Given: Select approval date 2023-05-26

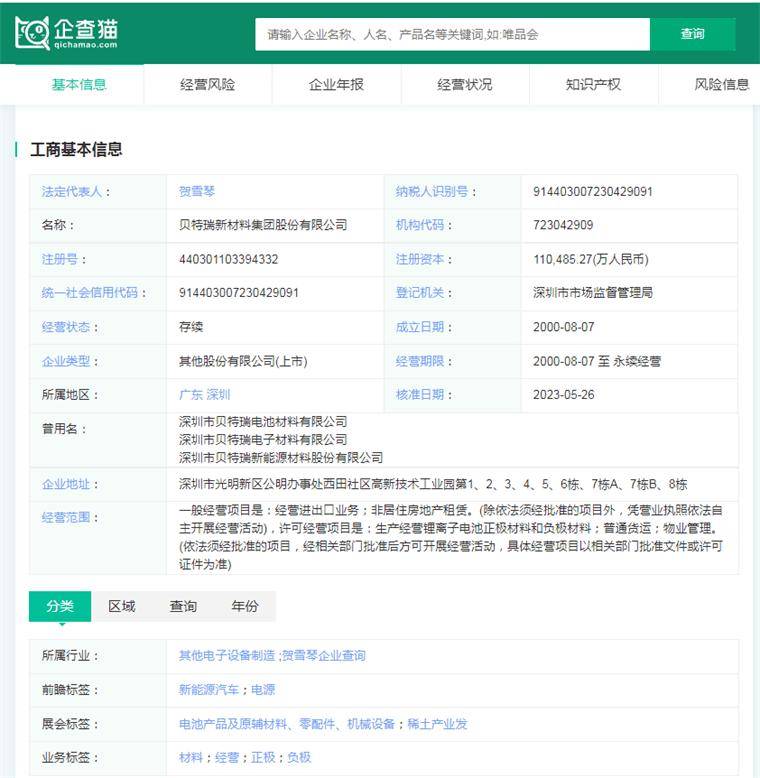Looking at the screenshot, I should click(564, 395).
